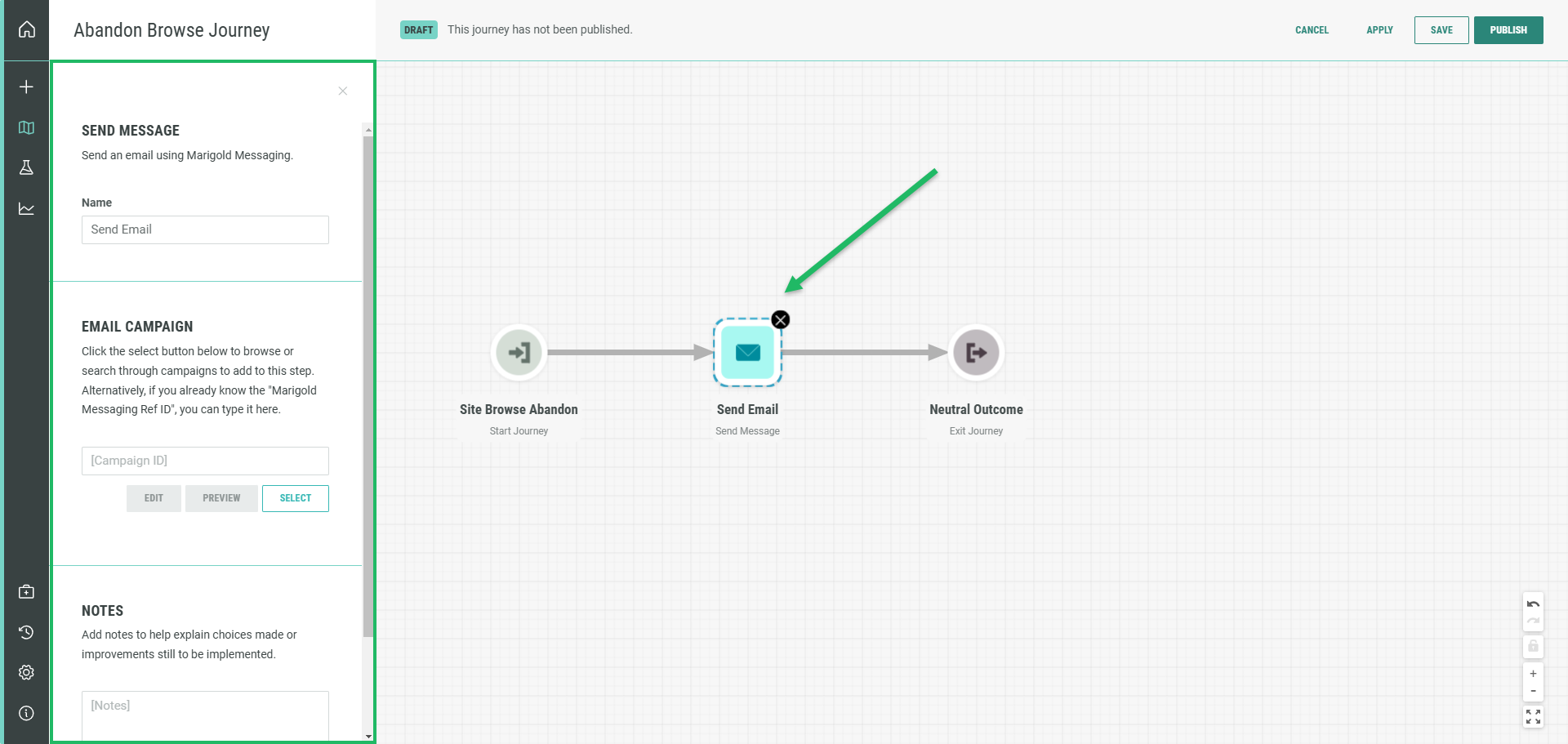1568x744 pixels.
Task: Open the history clock icon
Action: click(26, 632)
